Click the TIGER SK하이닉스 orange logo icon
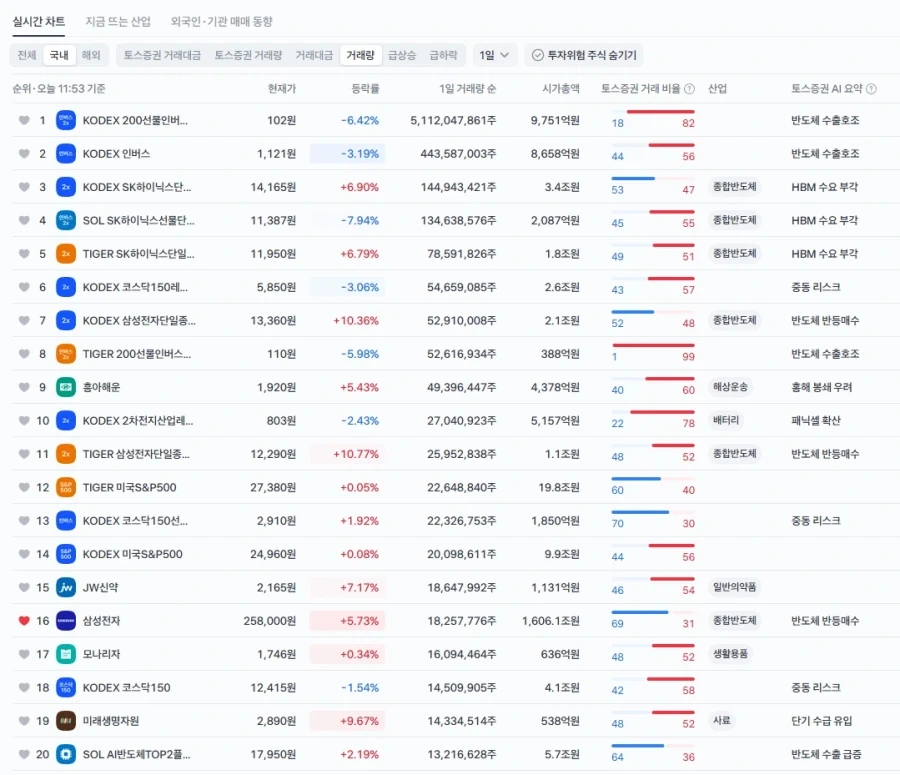900x775 pixels. 66,254
